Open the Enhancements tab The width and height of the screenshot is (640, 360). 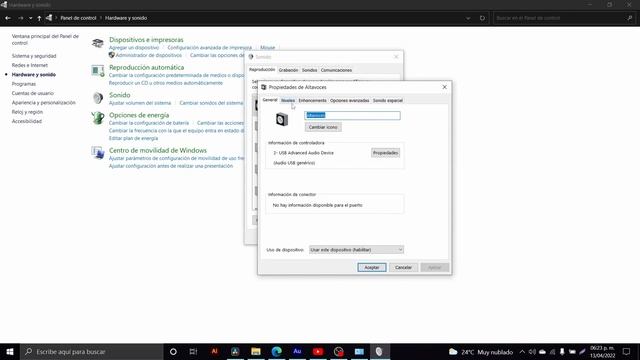point(312,100)
